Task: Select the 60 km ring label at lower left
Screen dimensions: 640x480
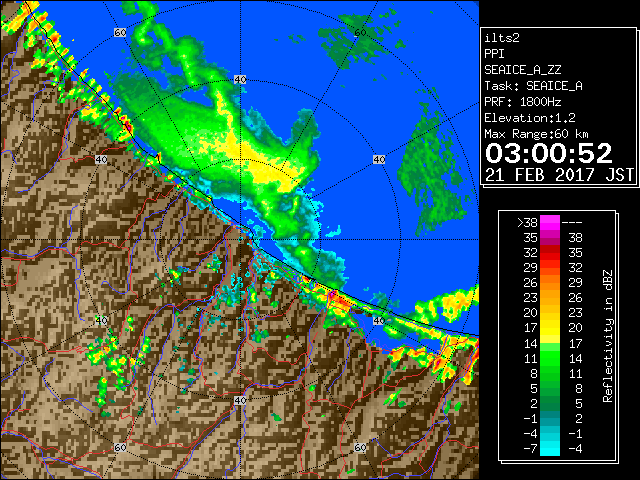Action: 120,447
